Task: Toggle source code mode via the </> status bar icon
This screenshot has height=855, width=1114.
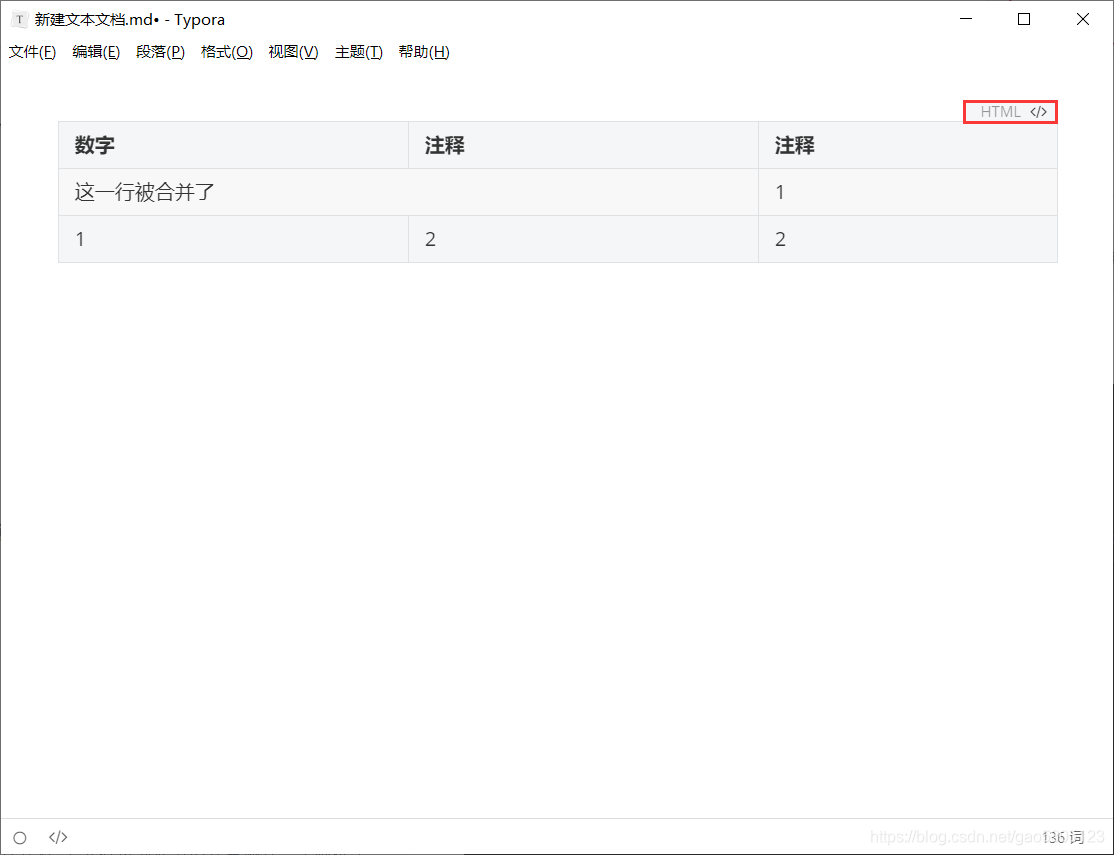Action: (x=57, y=837)
